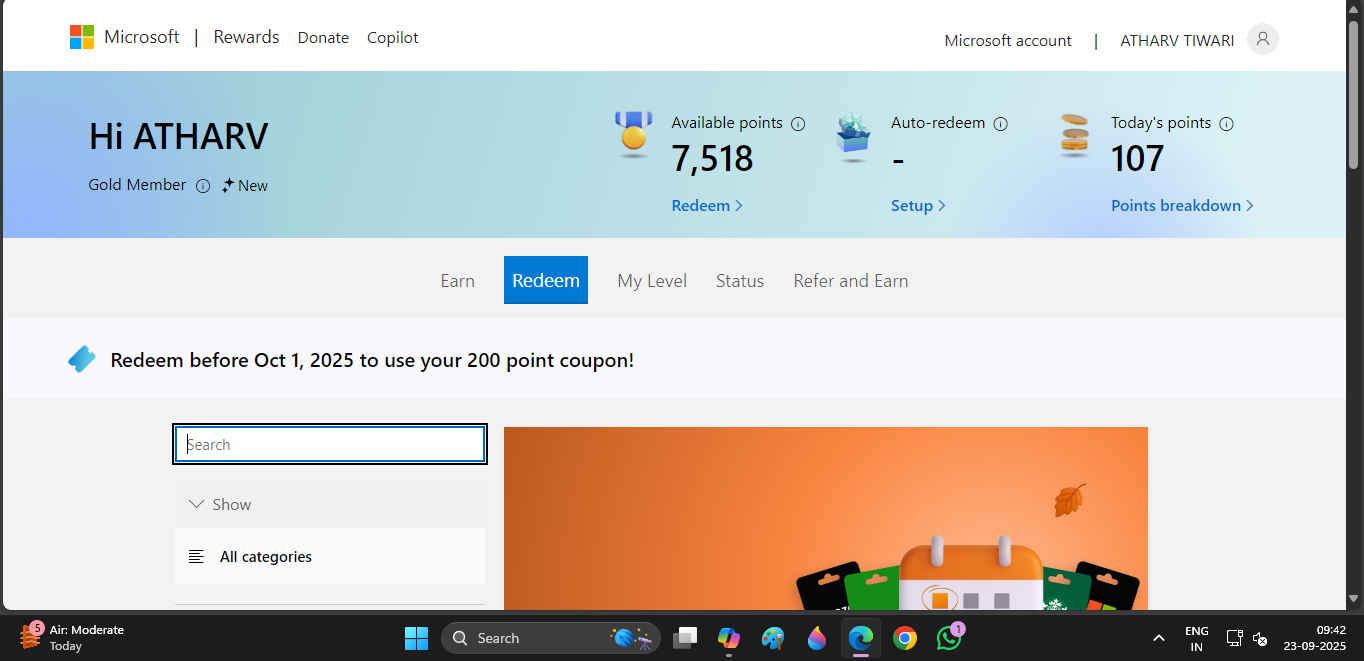Click the Available points medal icon
The width and height of the screenshot is (1364, 661).
click(x=633, y=133)
